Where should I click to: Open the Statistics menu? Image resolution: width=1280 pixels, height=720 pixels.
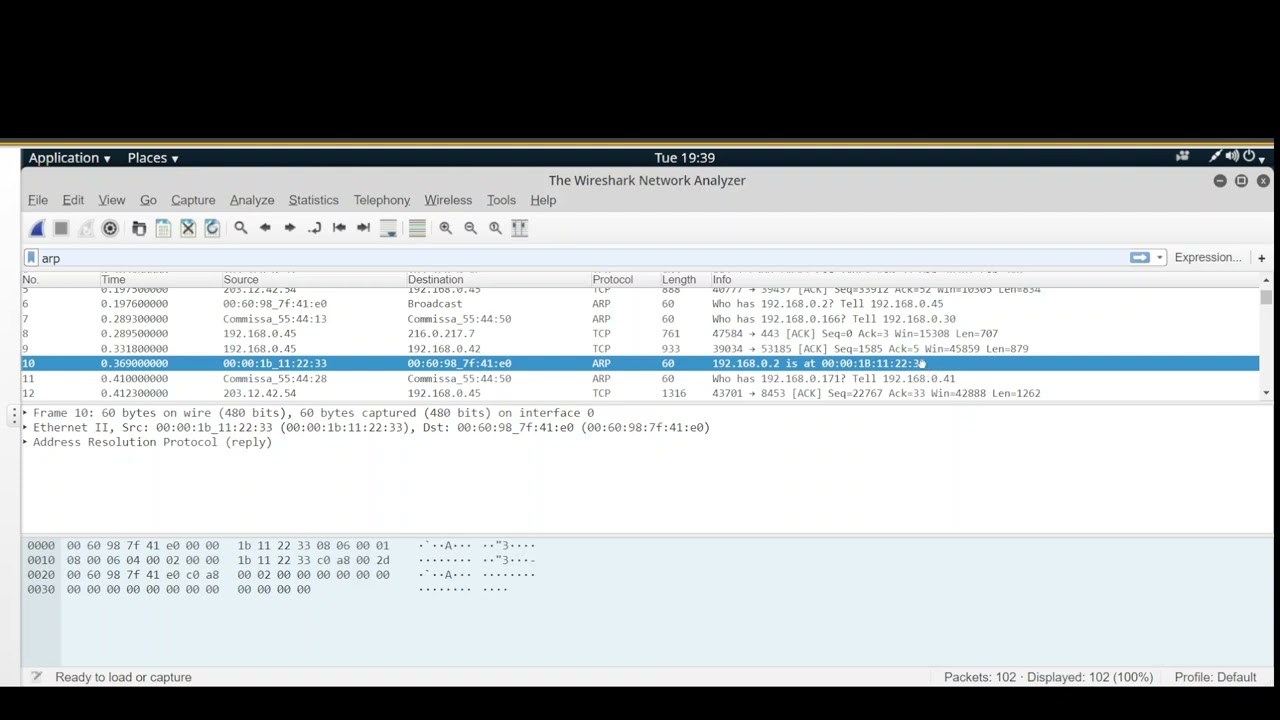314,200
